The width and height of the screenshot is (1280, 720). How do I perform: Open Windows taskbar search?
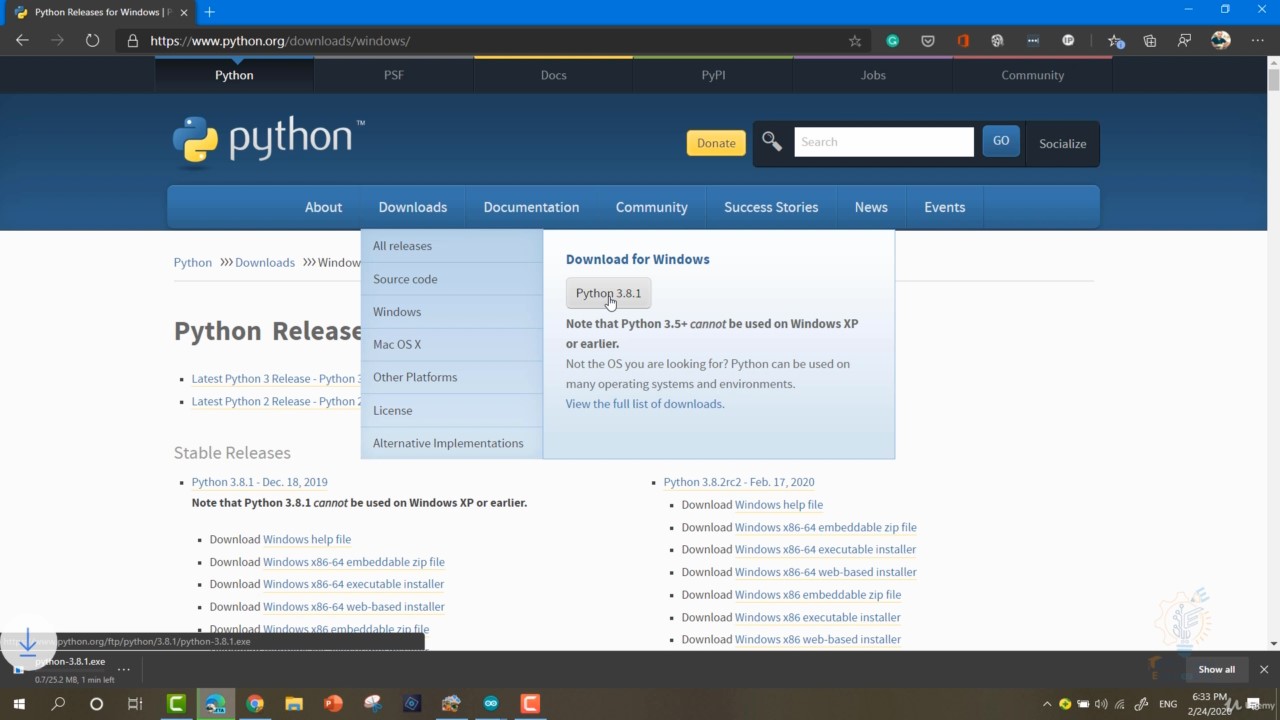[58, 704]
